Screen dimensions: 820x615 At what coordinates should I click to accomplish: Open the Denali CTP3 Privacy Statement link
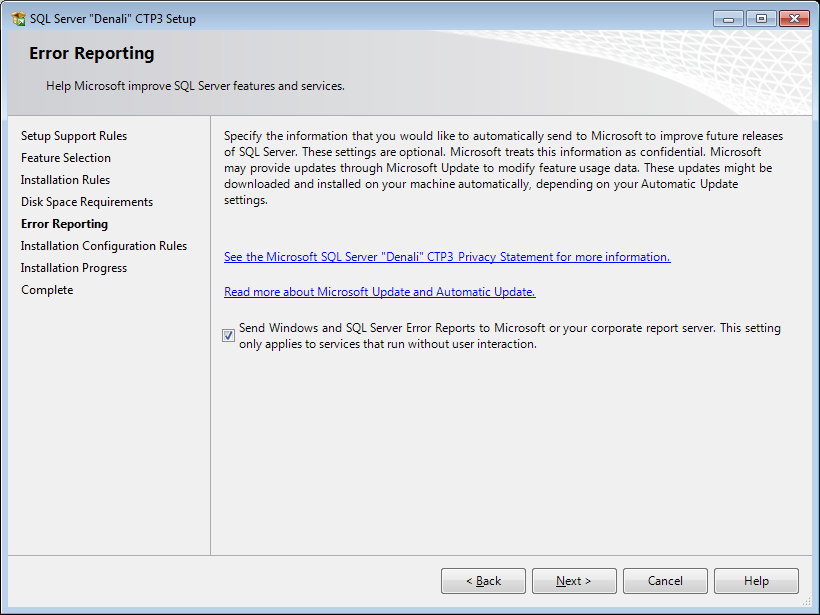447,257
